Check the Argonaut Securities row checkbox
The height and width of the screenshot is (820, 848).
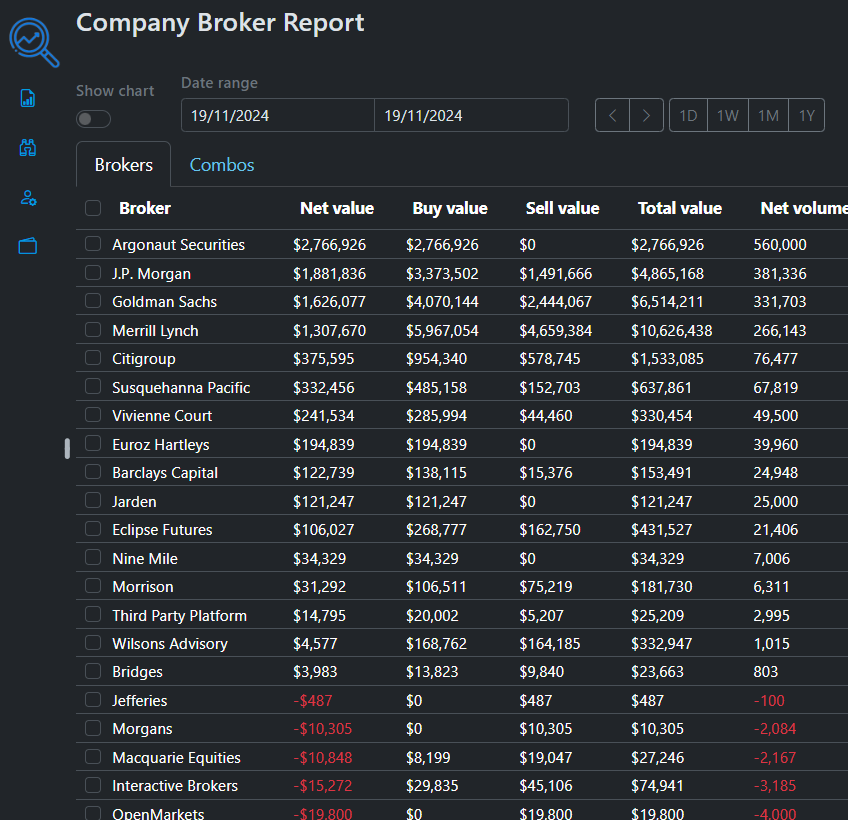tap(93, 244)
